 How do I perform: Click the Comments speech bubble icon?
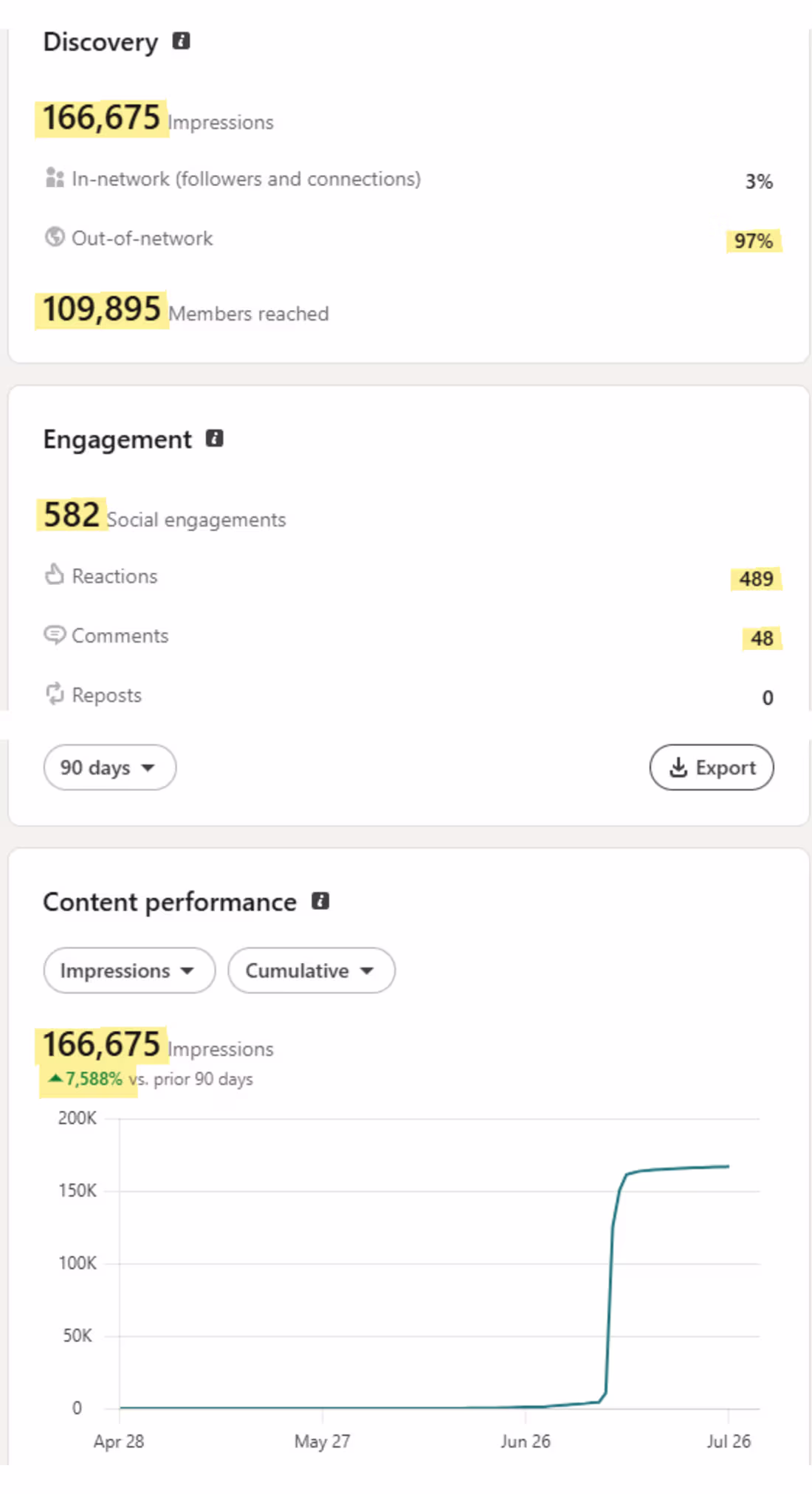[x=55, y=634]
